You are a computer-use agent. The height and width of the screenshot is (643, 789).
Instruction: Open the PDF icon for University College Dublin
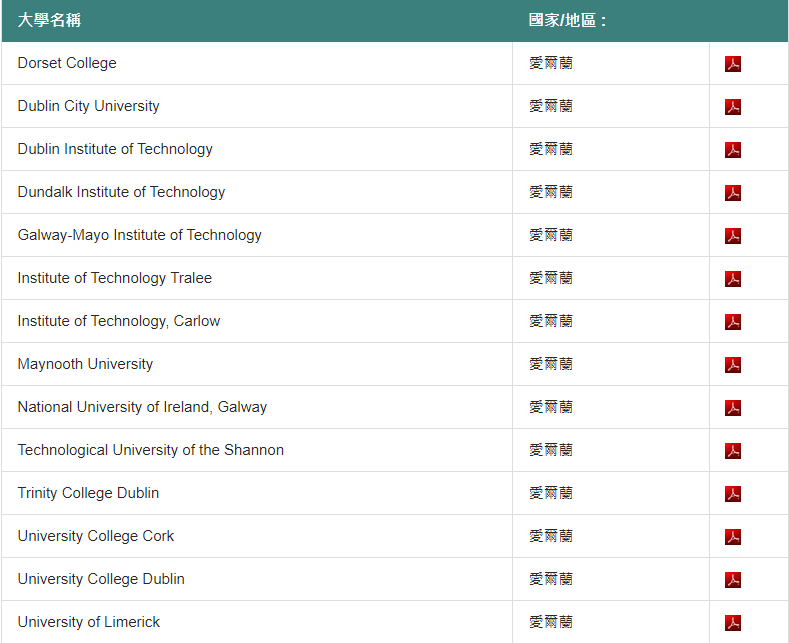[x=733, y=580]
